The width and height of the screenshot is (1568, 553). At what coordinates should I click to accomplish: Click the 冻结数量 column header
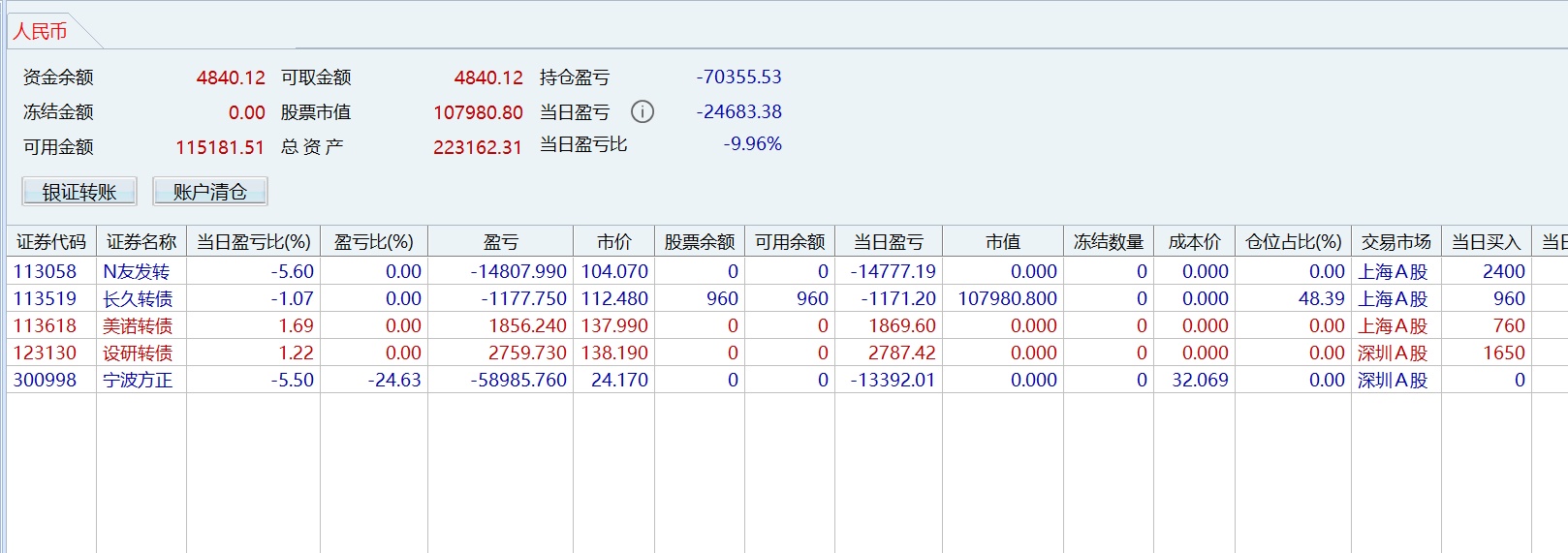click(x=1109, y=241)
